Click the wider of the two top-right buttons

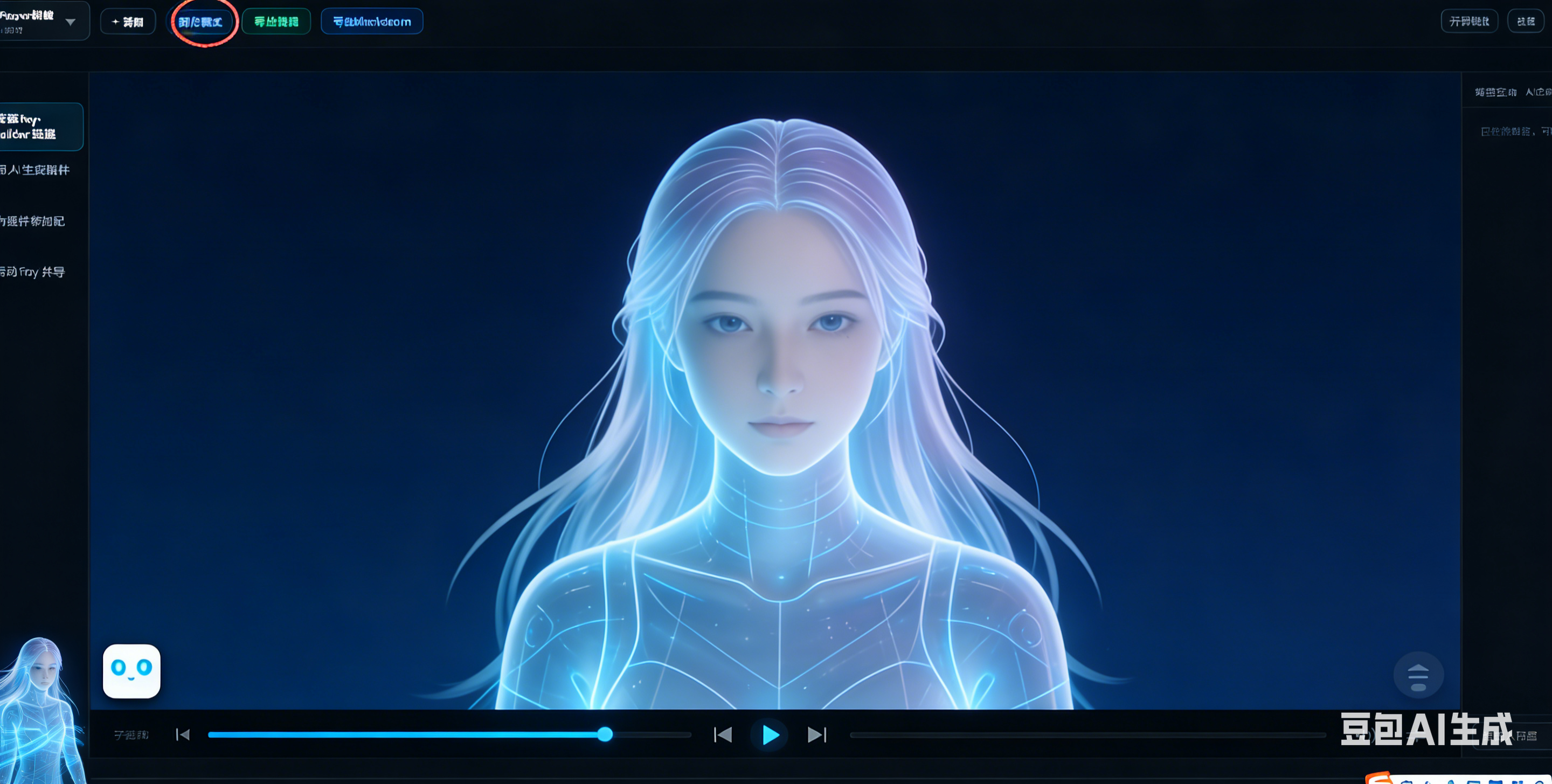pyautogui.click(x=1469, y=21)
